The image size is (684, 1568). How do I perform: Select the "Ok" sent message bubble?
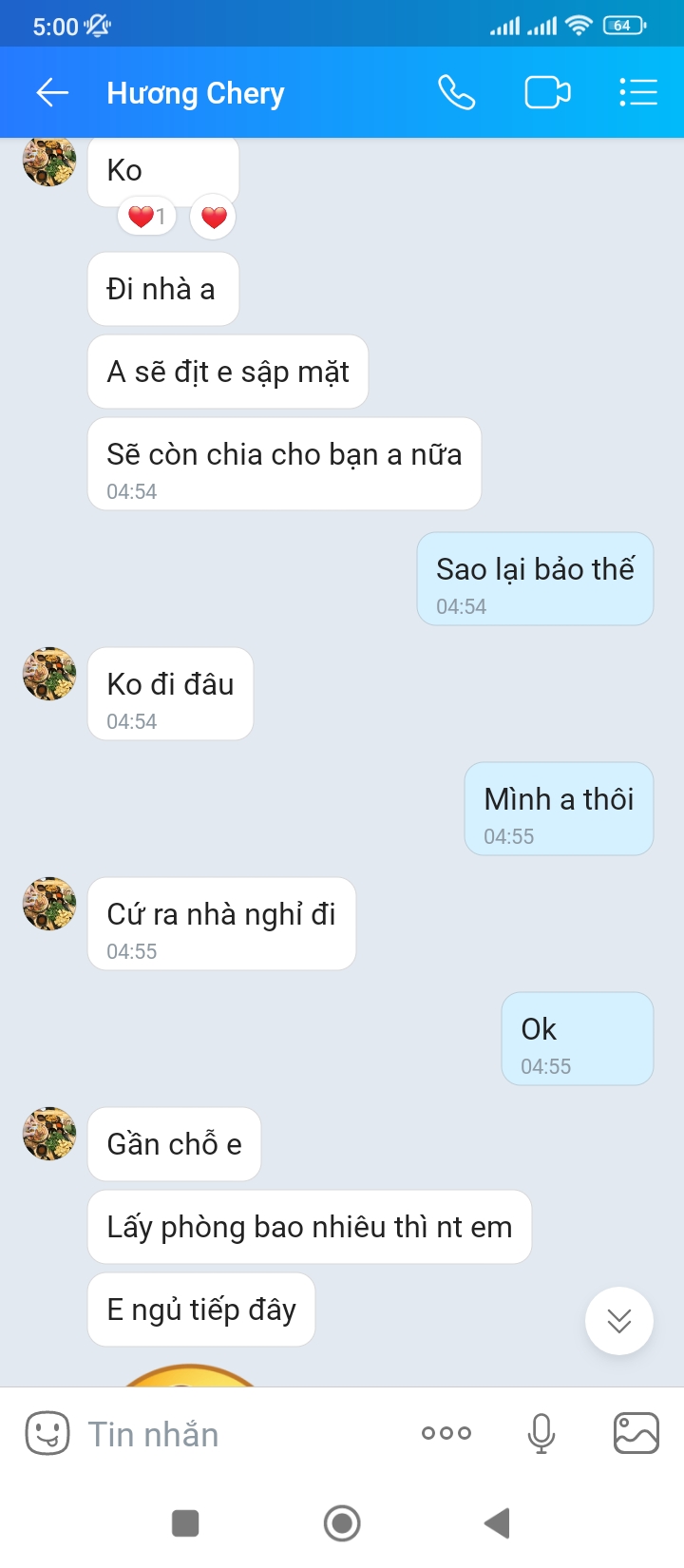(577, 1038)
